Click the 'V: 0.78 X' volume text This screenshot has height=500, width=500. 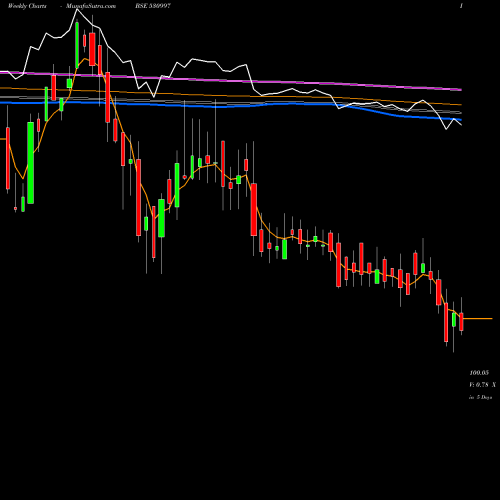(482, 385)
